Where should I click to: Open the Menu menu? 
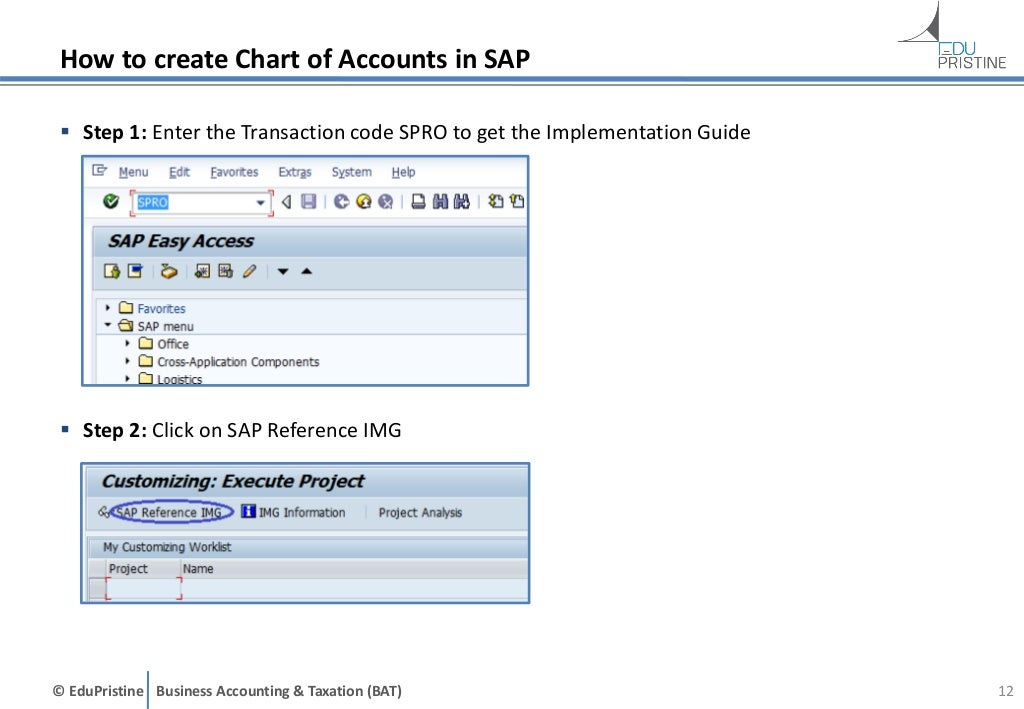(x=133, y=172)
